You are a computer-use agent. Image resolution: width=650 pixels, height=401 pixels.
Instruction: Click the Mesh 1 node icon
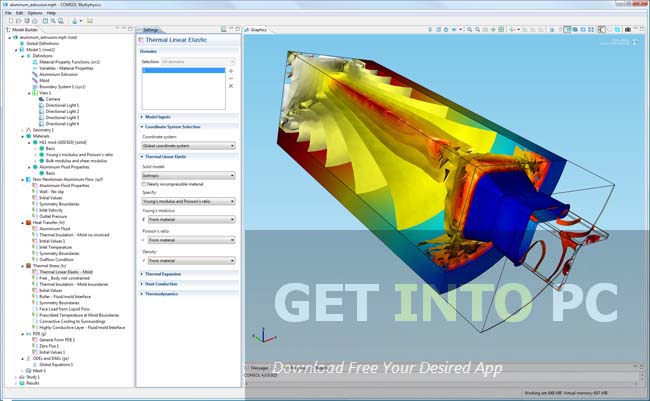[29, 370]
